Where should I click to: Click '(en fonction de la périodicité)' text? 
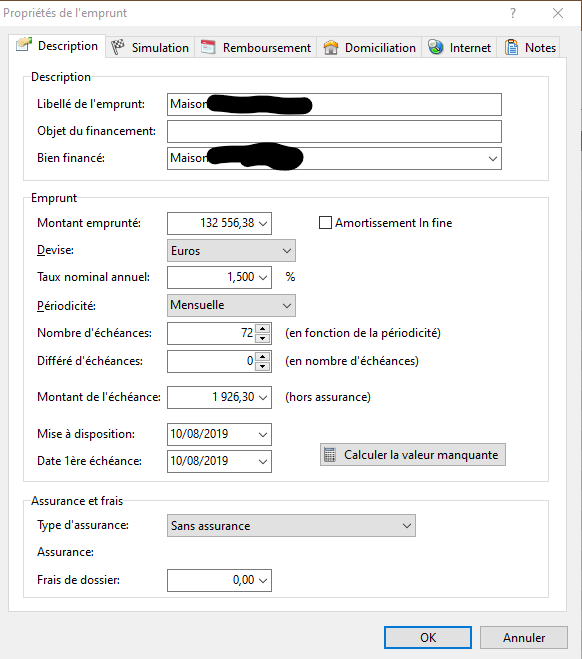pos(363,333)
